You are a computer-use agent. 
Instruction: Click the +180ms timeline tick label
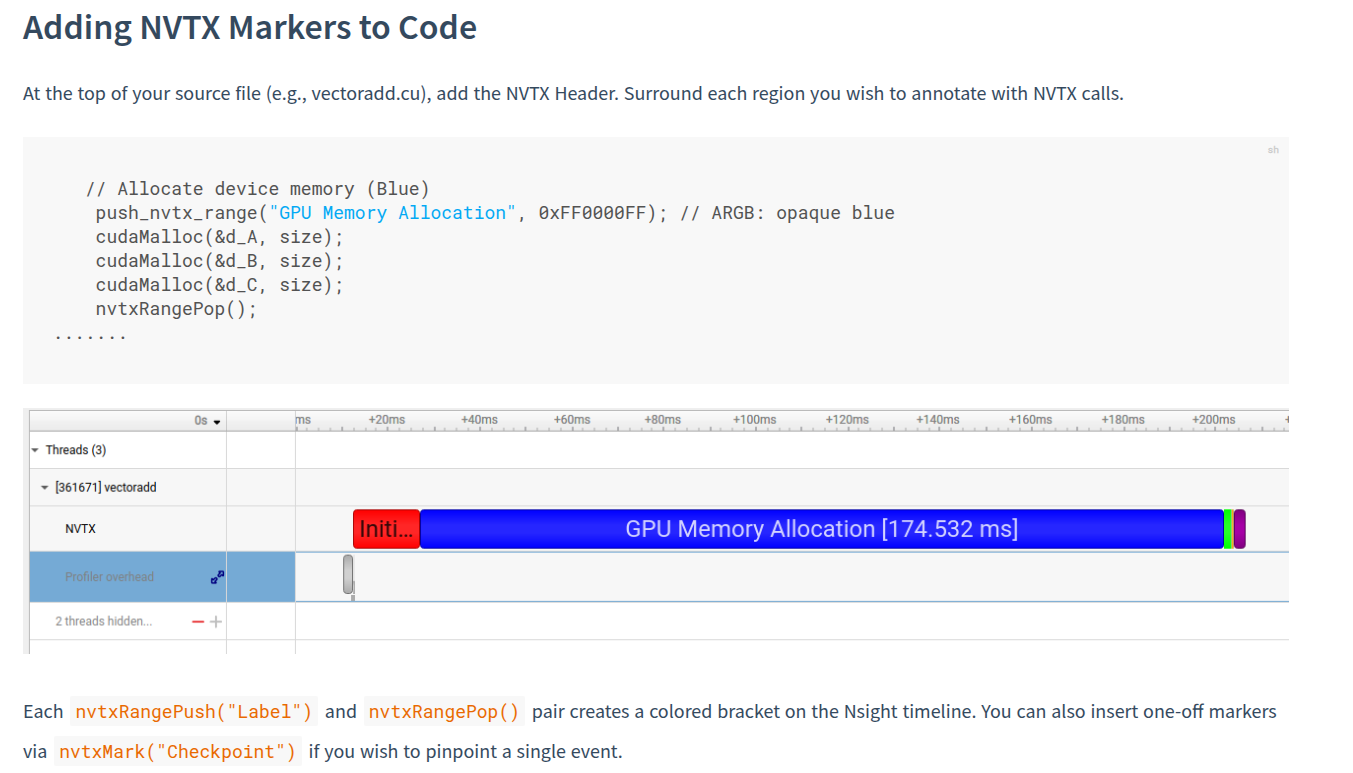coord(1123,420)
